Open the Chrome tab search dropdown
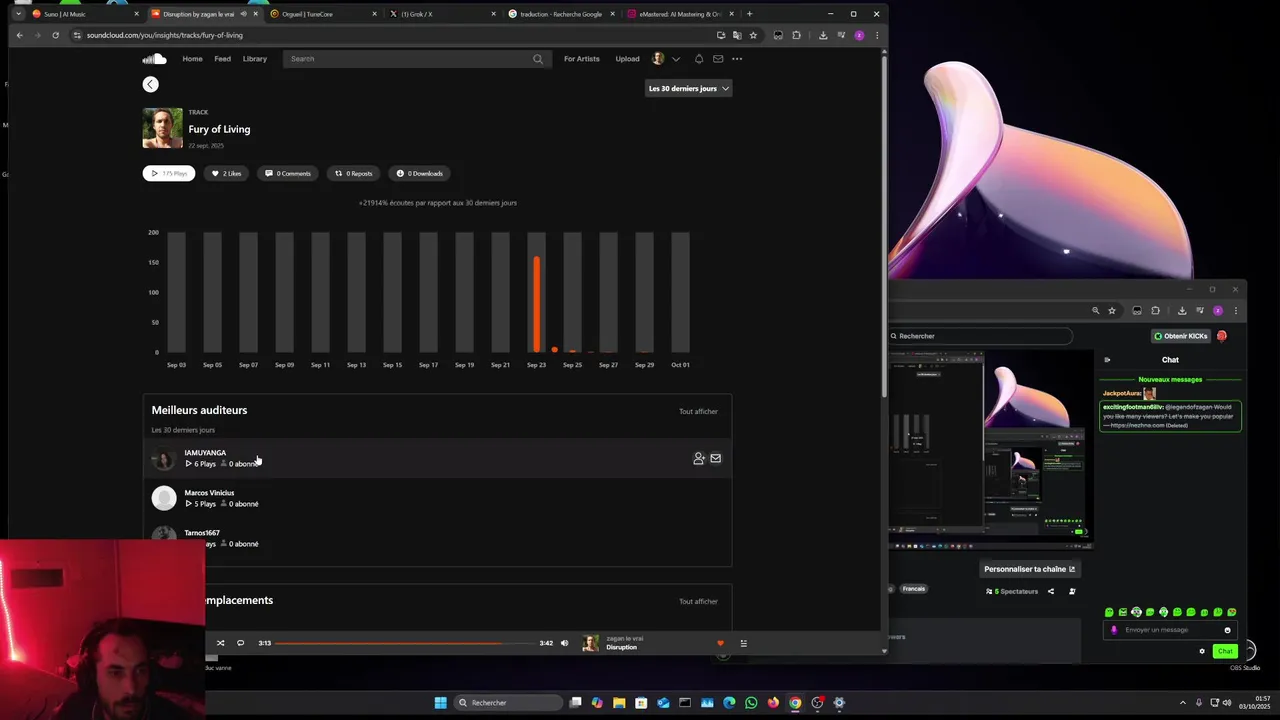The image size is (1280, 720). (x=18, y=14)
